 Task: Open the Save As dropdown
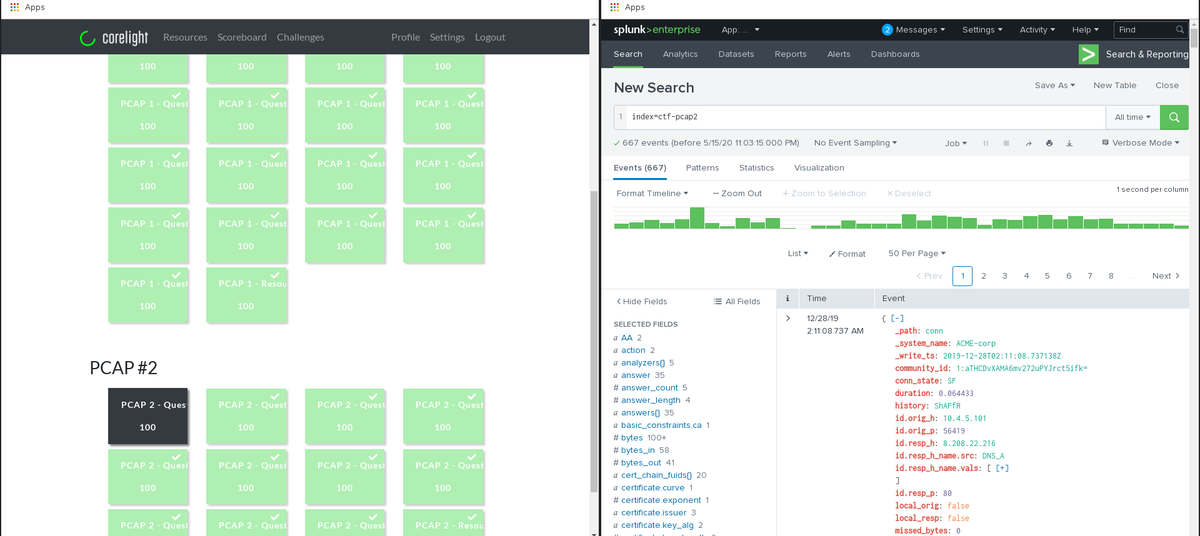point(1055,86)
